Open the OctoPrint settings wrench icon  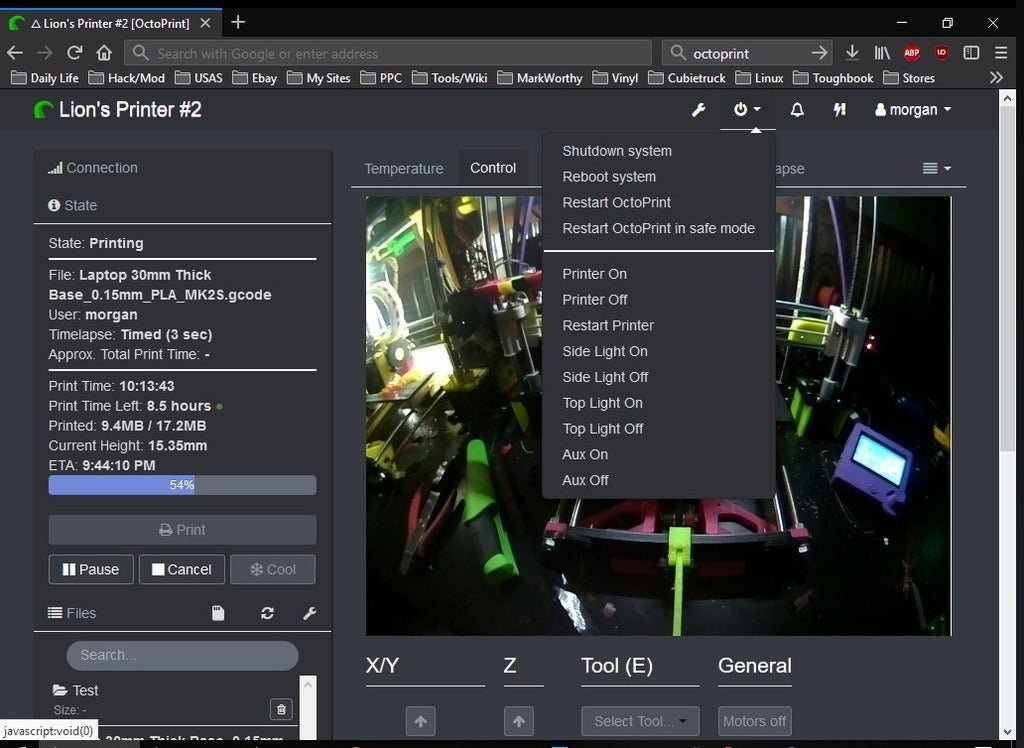698,110
